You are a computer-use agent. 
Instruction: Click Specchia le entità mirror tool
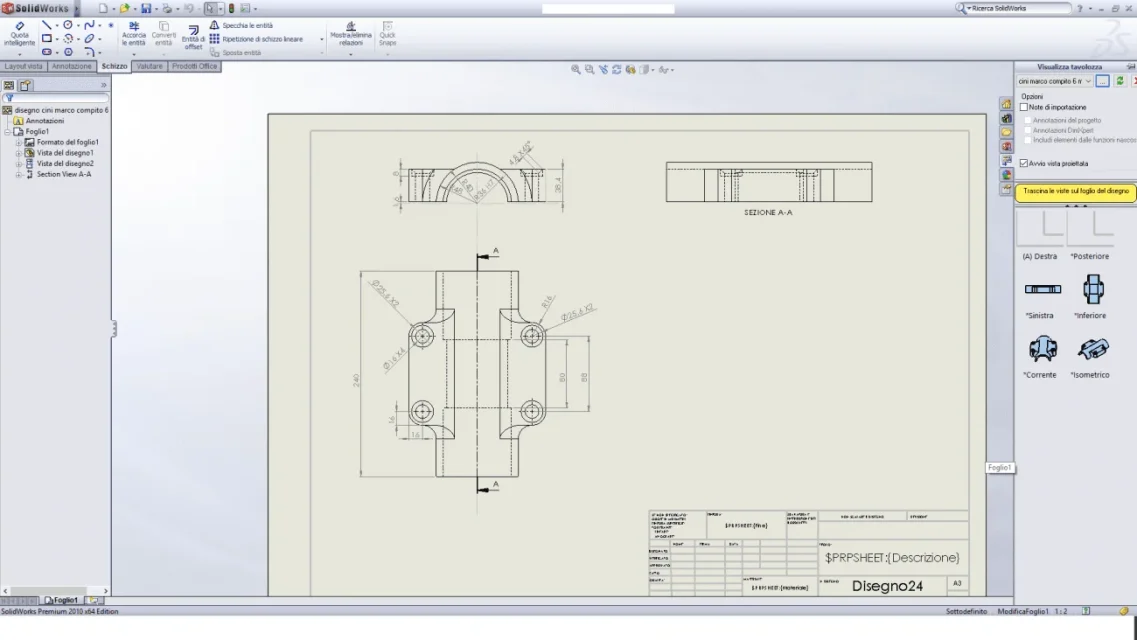241,25
